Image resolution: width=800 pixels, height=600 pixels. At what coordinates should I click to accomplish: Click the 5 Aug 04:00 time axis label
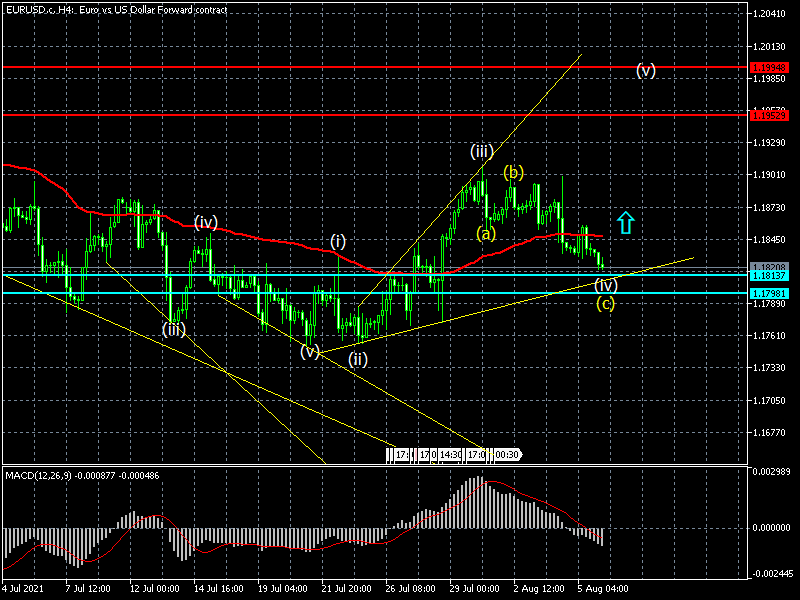603,591
